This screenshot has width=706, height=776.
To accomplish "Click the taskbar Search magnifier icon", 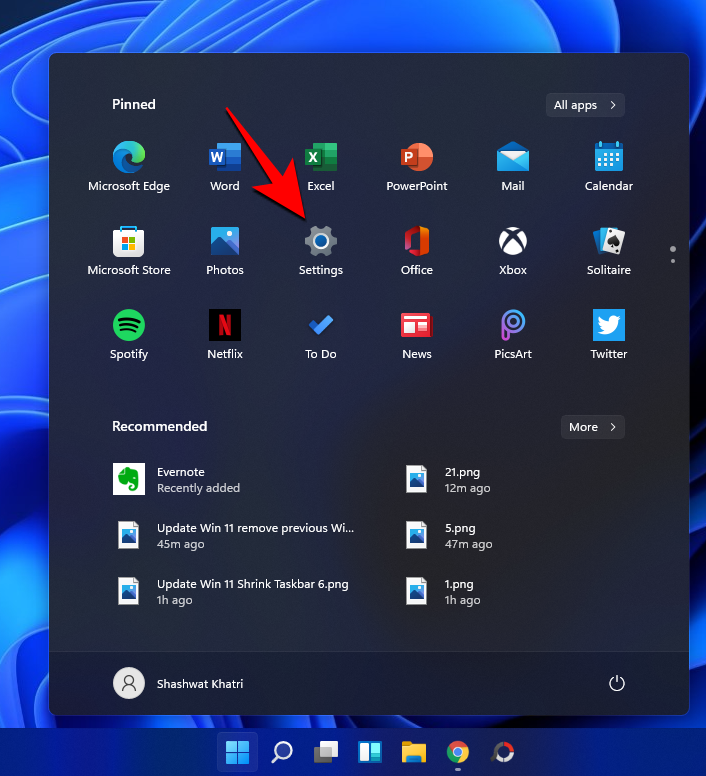I will pyautogui.click(x=282, y=751).
